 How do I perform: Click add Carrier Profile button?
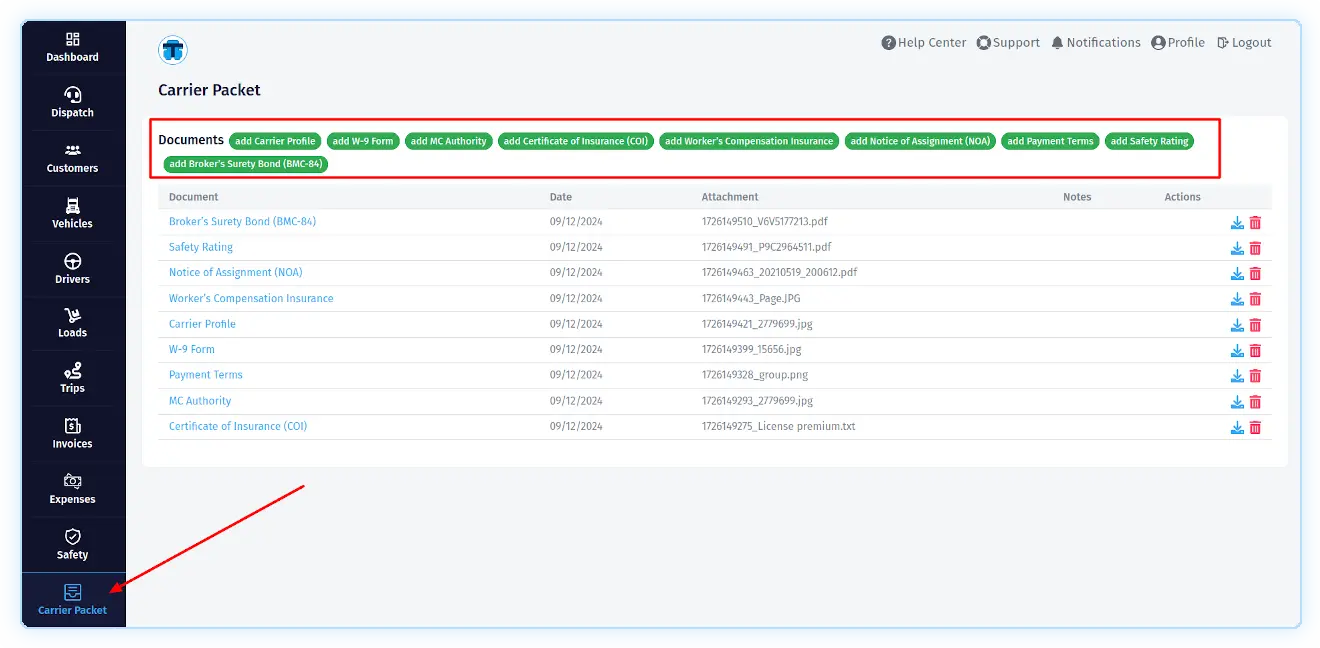point(275,141)
